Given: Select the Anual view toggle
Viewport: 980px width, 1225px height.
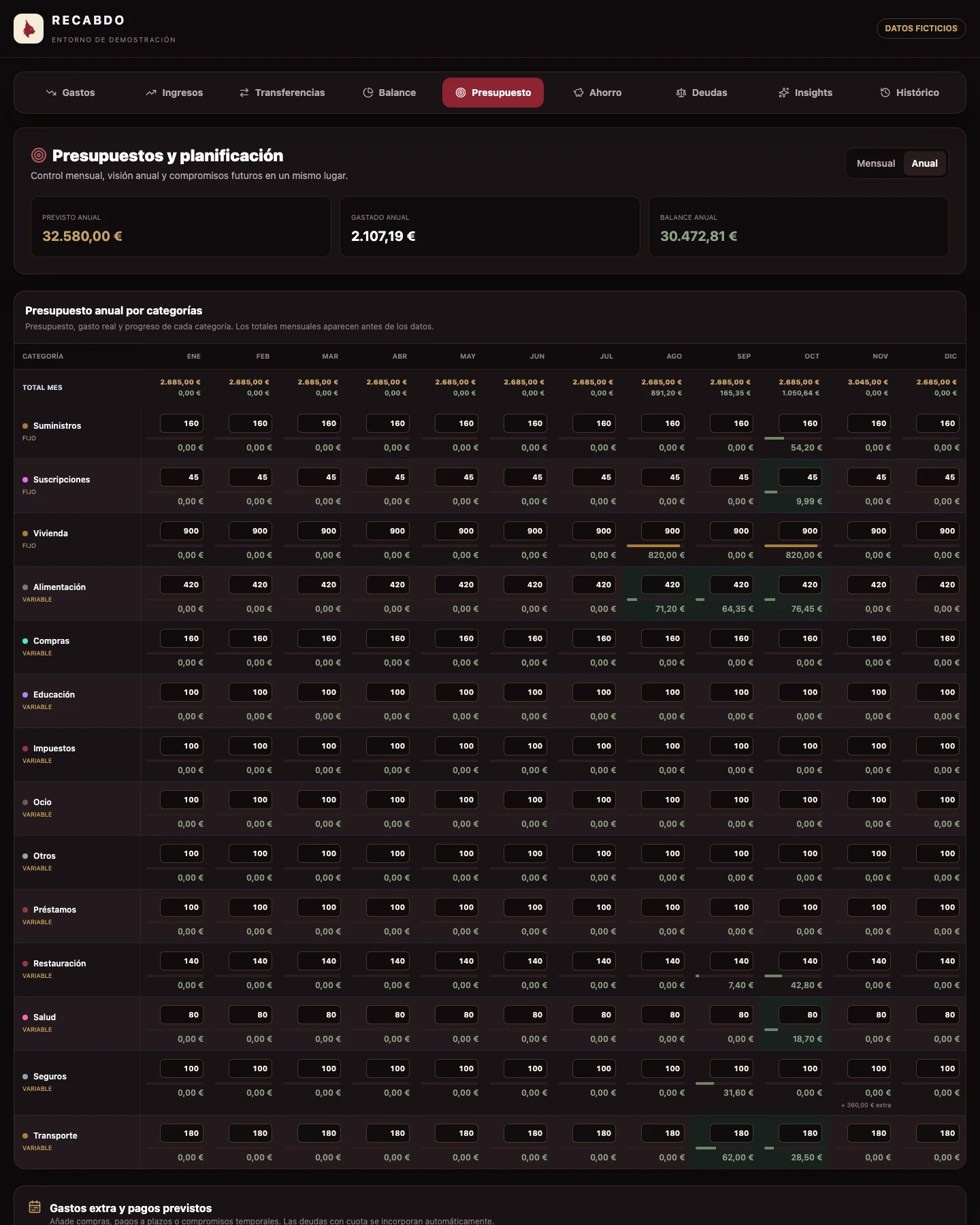Looking at the screenshot, I should [924, 163].
